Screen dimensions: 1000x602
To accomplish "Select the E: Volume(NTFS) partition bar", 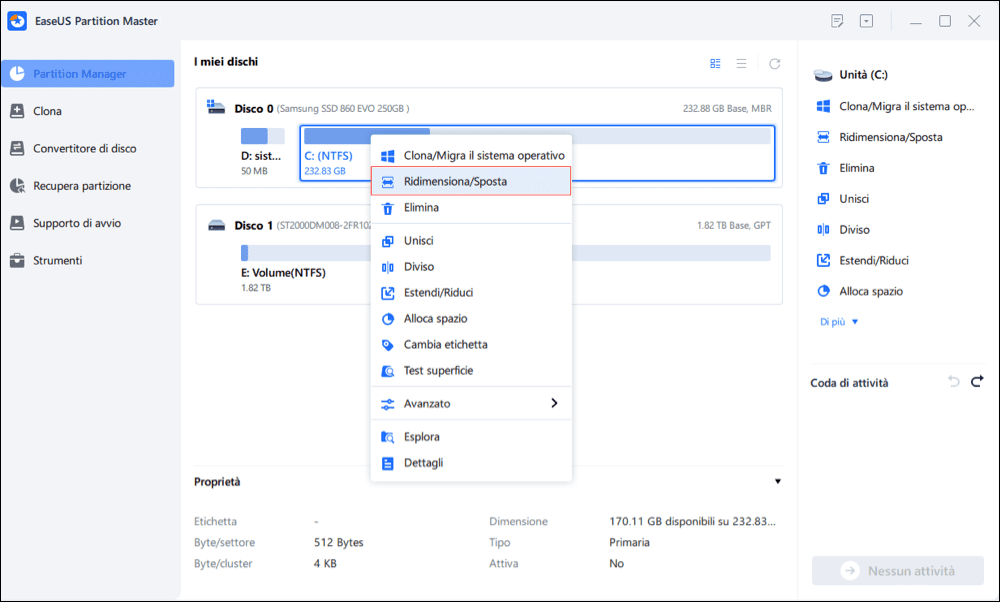I will click(x=505, y=253).
